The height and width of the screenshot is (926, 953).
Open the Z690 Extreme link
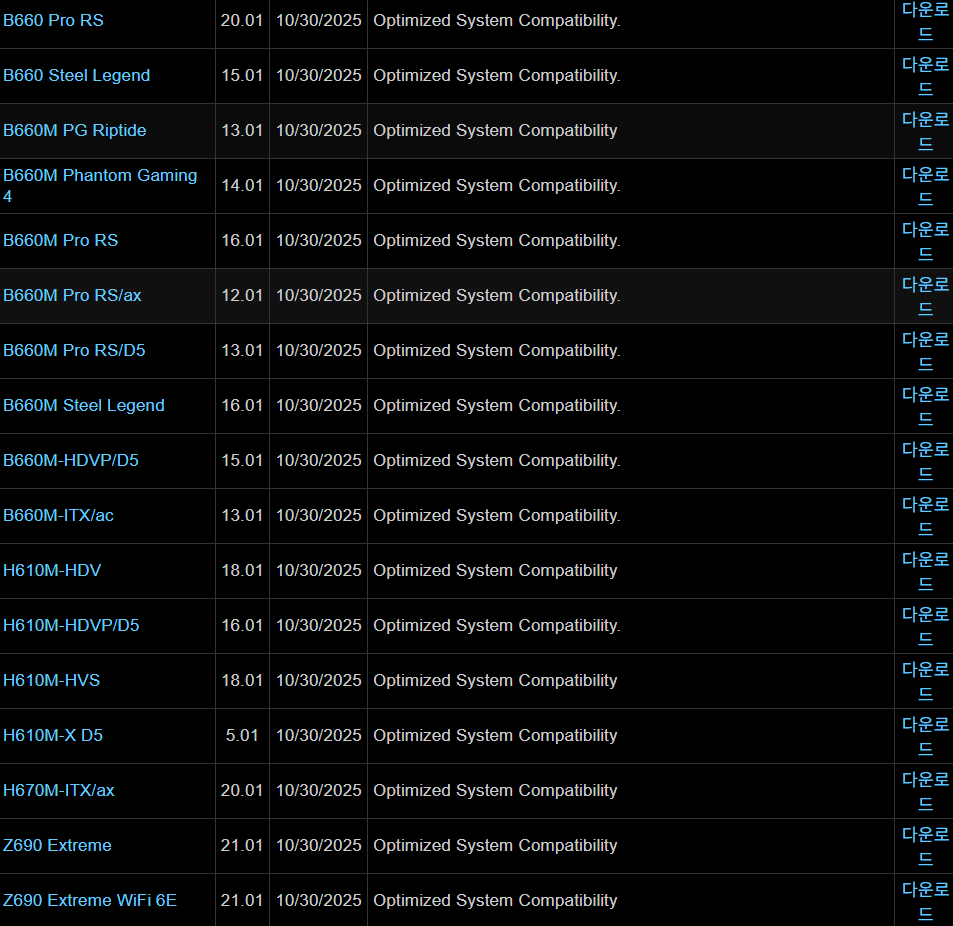(x=57, y=845)
